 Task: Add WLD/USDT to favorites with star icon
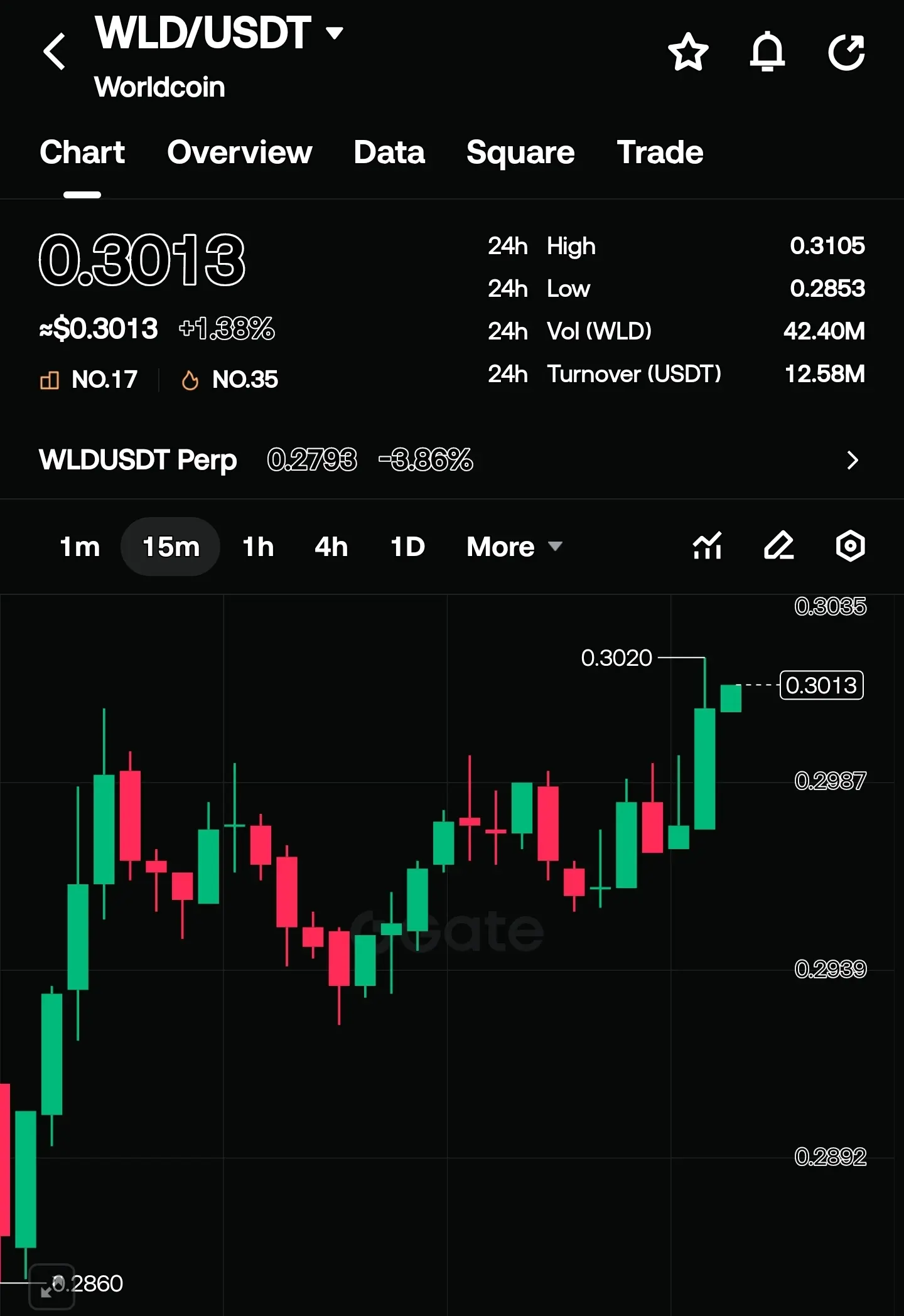(x=688, y=51)
